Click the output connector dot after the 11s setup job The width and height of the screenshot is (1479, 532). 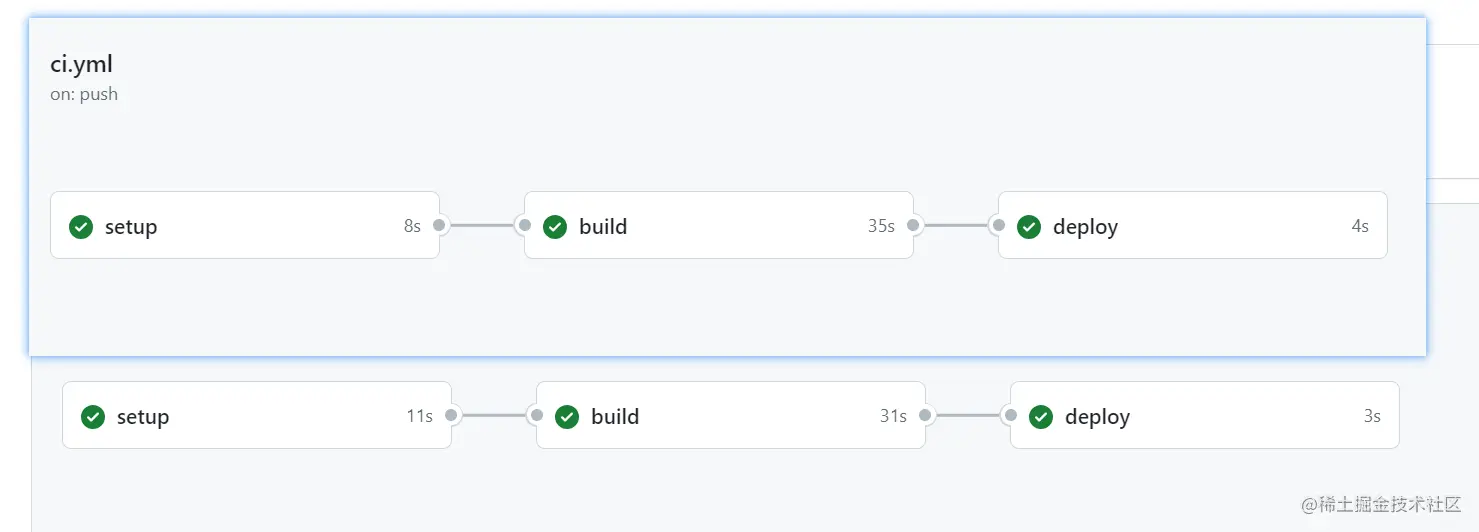(x=451, y=415)
